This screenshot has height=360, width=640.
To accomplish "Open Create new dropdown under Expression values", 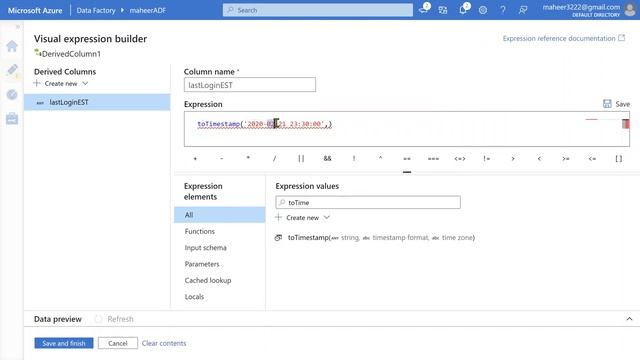I will tap(302, 218).
